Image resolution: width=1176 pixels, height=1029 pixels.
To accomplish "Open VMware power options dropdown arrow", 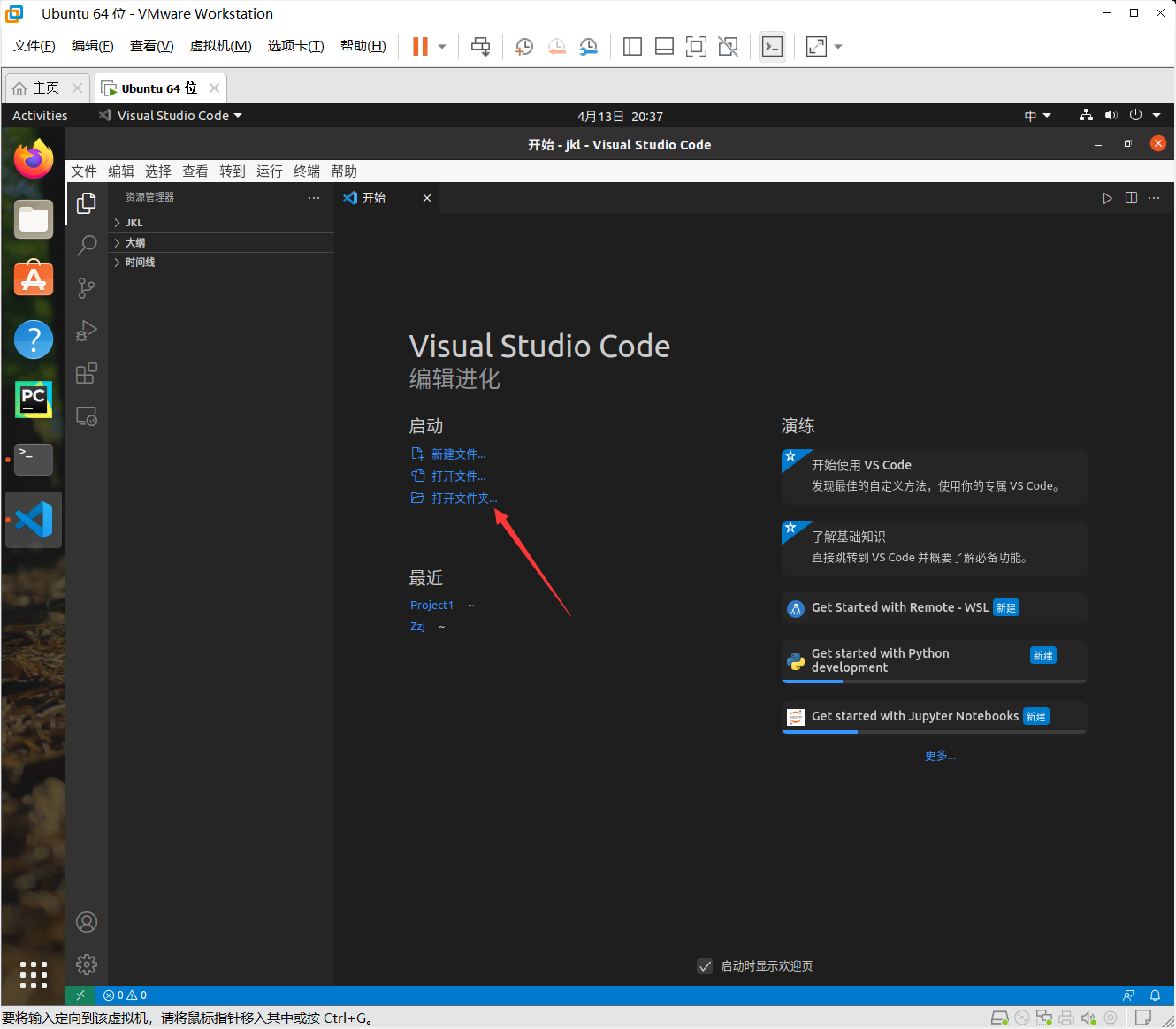I will pos(442,46).
